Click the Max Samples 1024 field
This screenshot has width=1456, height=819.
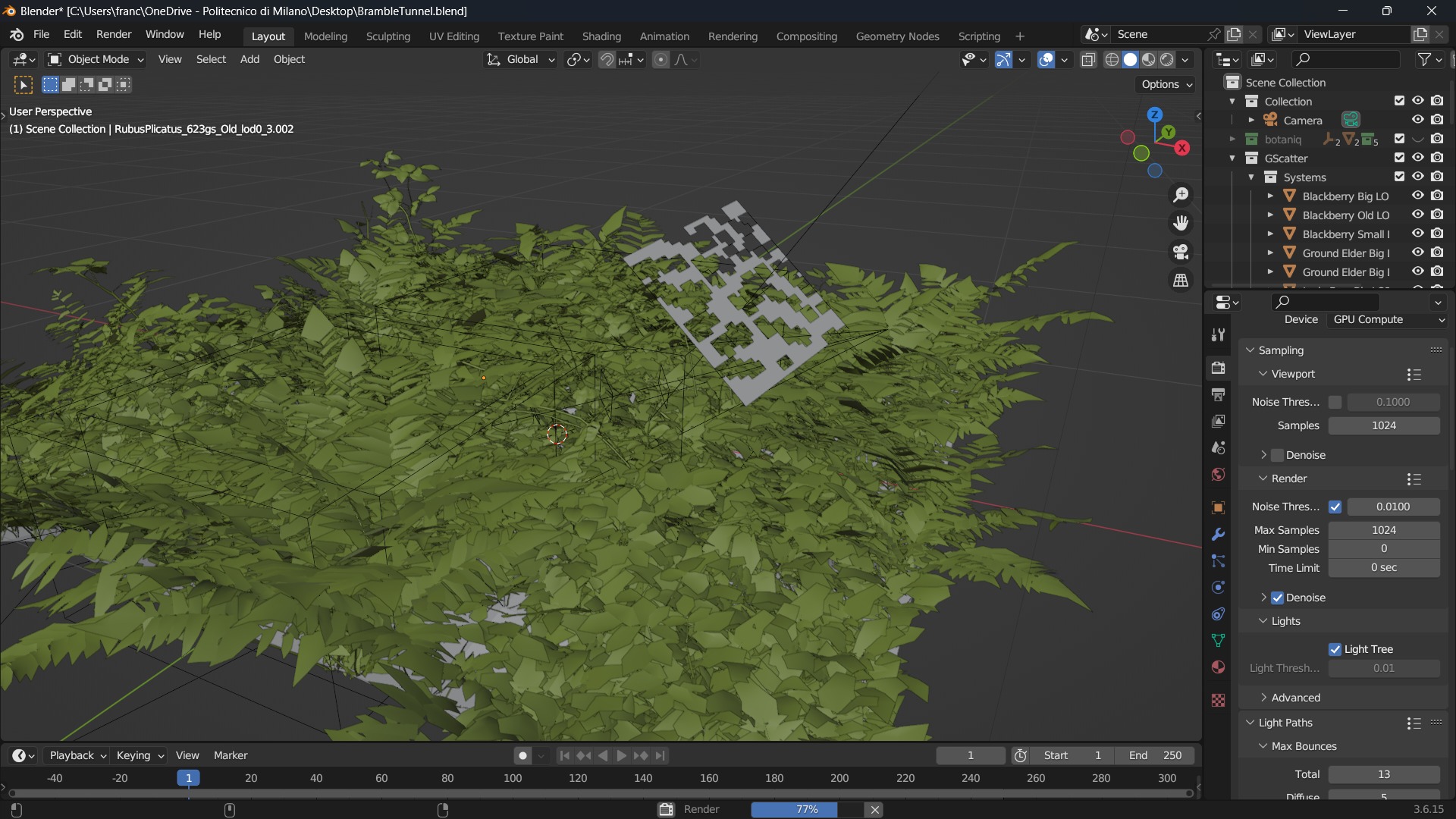click(x=1383, y=530)
